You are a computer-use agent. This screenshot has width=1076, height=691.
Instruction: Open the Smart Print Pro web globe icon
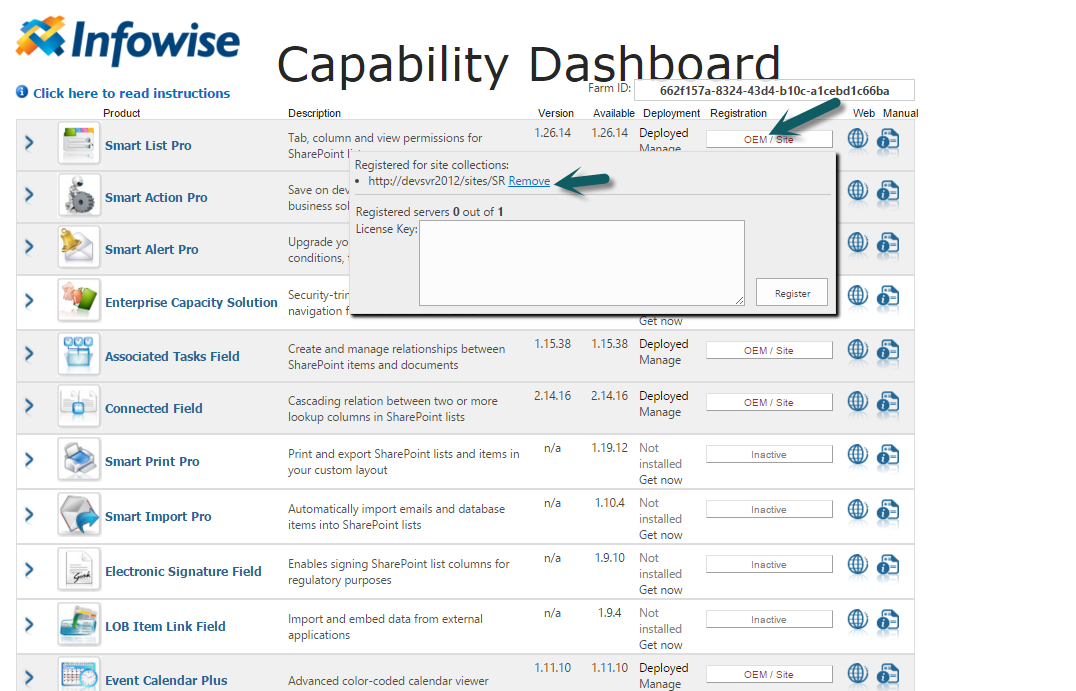[x=858, y=454]
